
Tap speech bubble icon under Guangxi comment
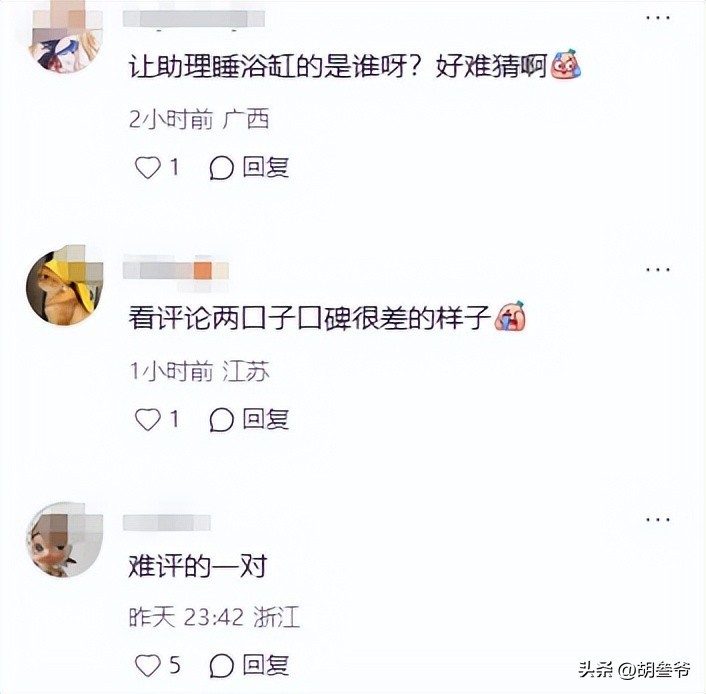click(222, 168)
